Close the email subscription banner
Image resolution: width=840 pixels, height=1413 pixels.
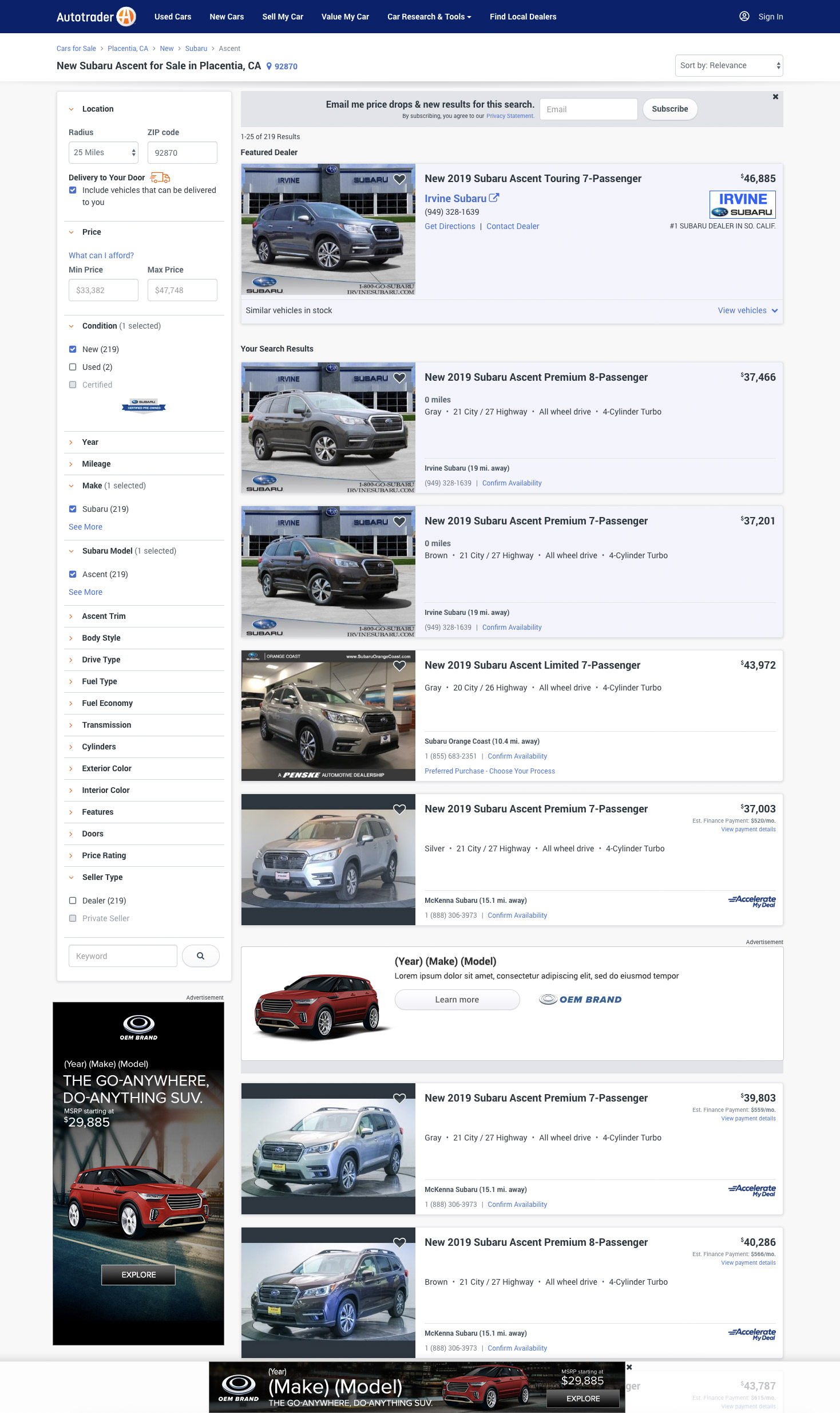pos(775,97)
